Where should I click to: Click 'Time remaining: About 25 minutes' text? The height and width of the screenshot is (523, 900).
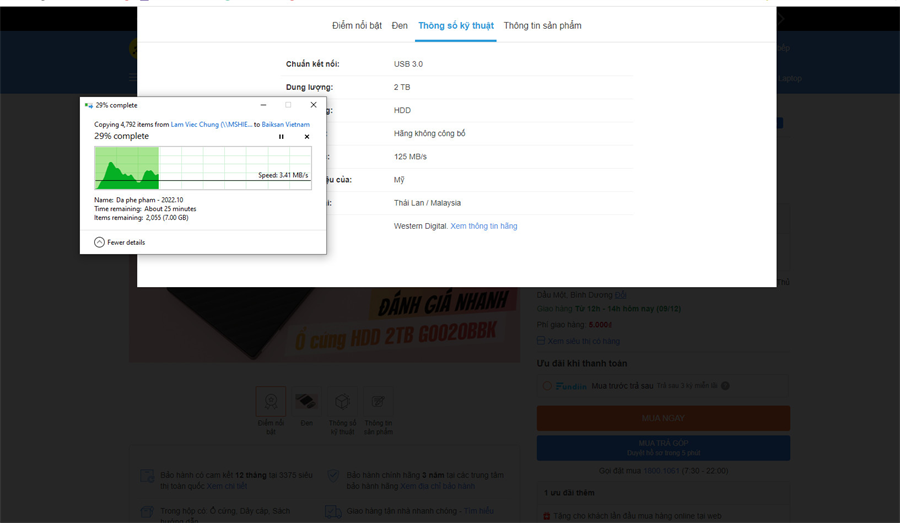[x=145, y=209]
